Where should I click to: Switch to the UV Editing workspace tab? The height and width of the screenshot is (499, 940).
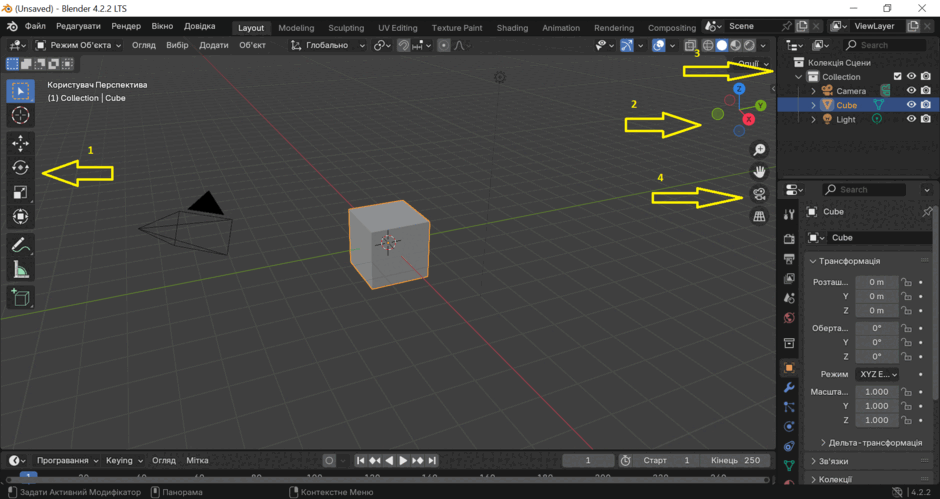pos(397,28)
